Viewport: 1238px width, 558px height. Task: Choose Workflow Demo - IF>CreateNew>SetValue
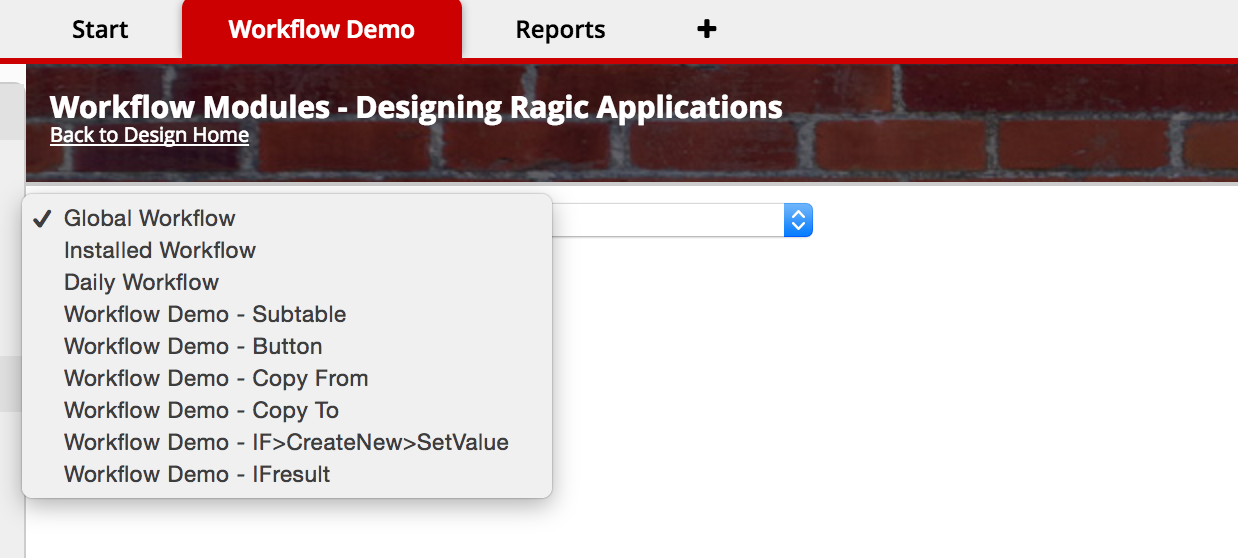pyautogui.click(x=287, y=442)
